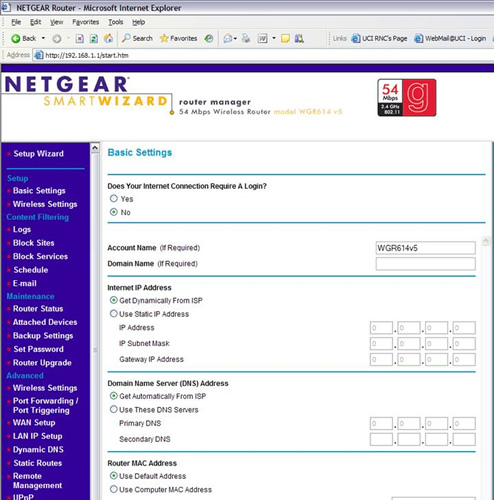Open the Help menu
The height and width of the screenshot is (500, 494).
(138, 22)
